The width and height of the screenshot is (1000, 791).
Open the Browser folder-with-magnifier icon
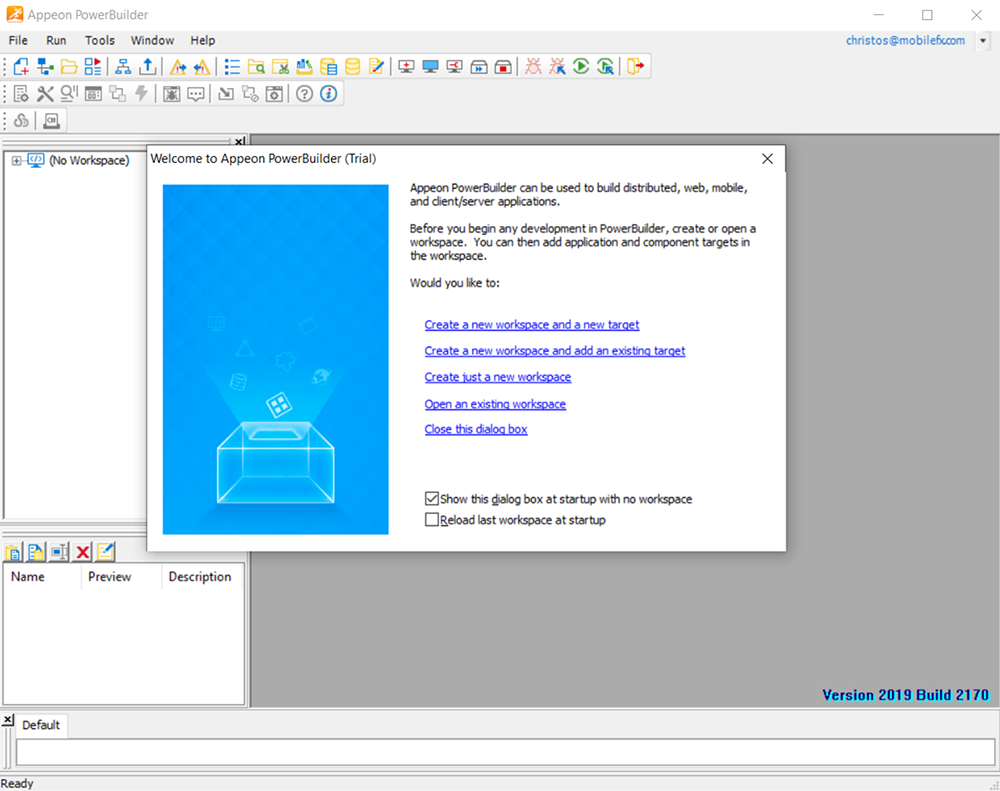point(256,66)
